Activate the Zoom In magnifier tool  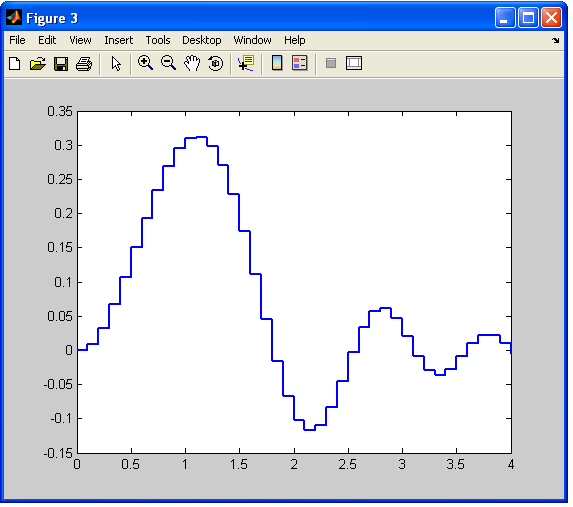click(x=145, y=63)
